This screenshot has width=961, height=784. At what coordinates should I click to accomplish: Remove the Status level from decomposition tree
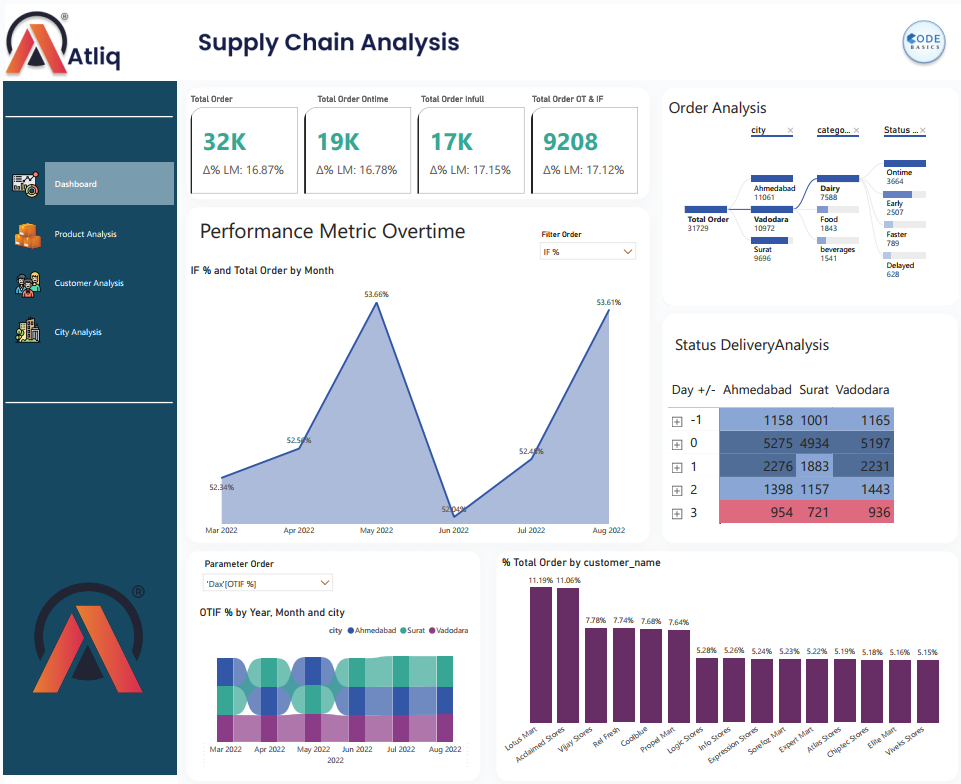click(x=922, y=131)
